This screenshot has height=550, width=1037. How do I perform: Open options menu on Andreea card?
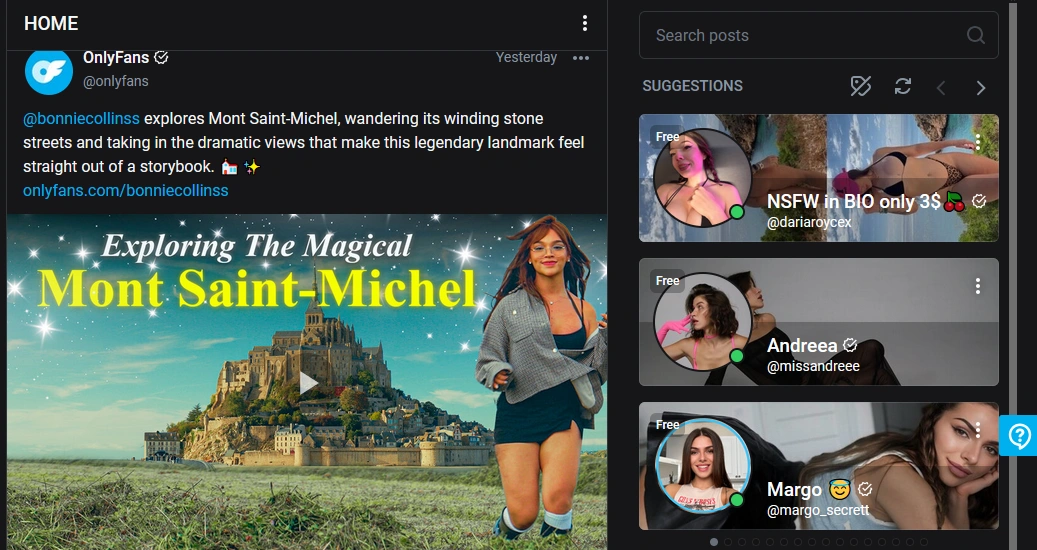pos(978,286)
